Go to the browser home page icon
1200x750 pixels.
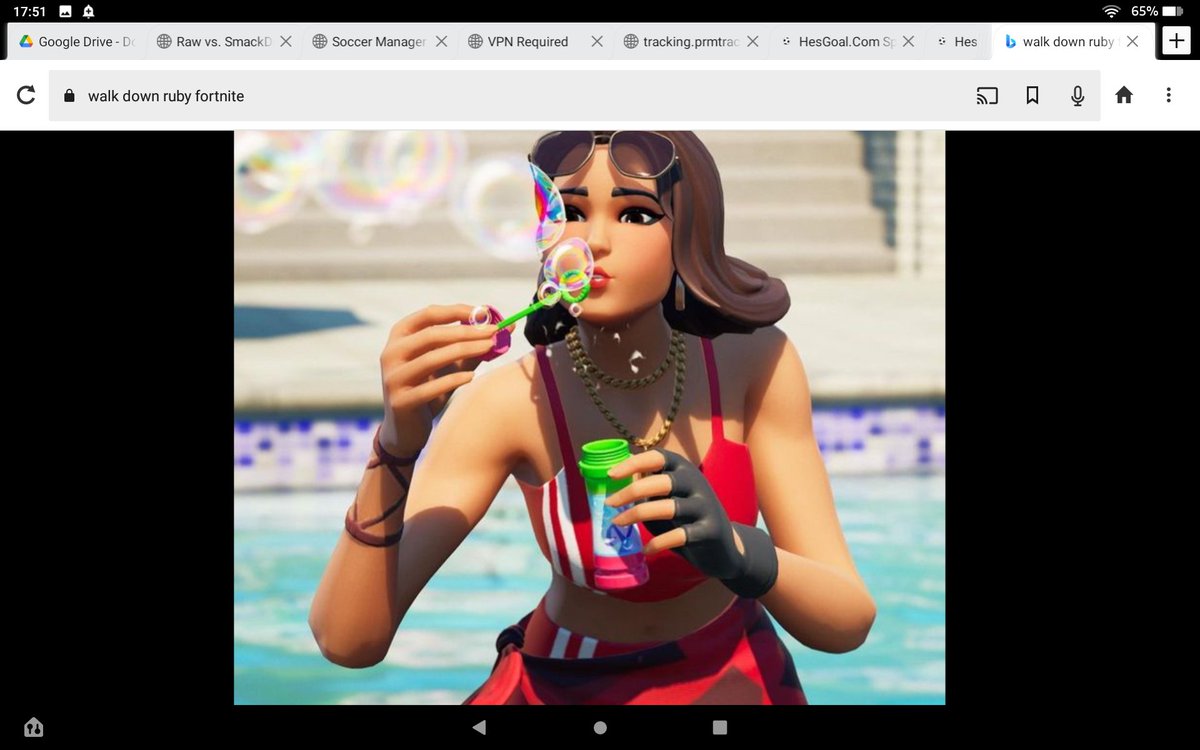1124,96
